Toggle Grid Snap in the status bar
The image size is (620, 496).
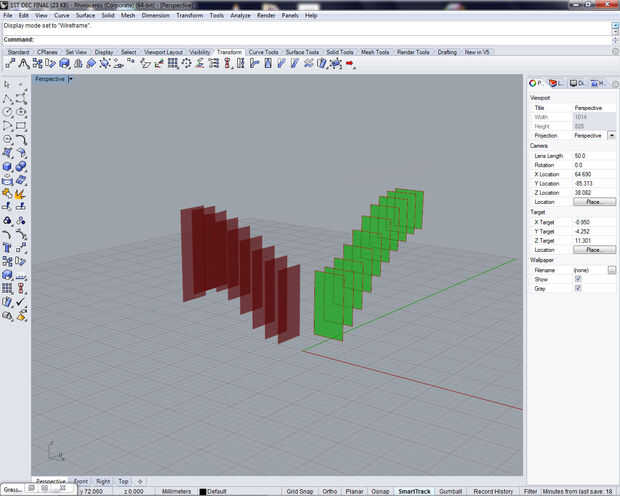[300, 491]
